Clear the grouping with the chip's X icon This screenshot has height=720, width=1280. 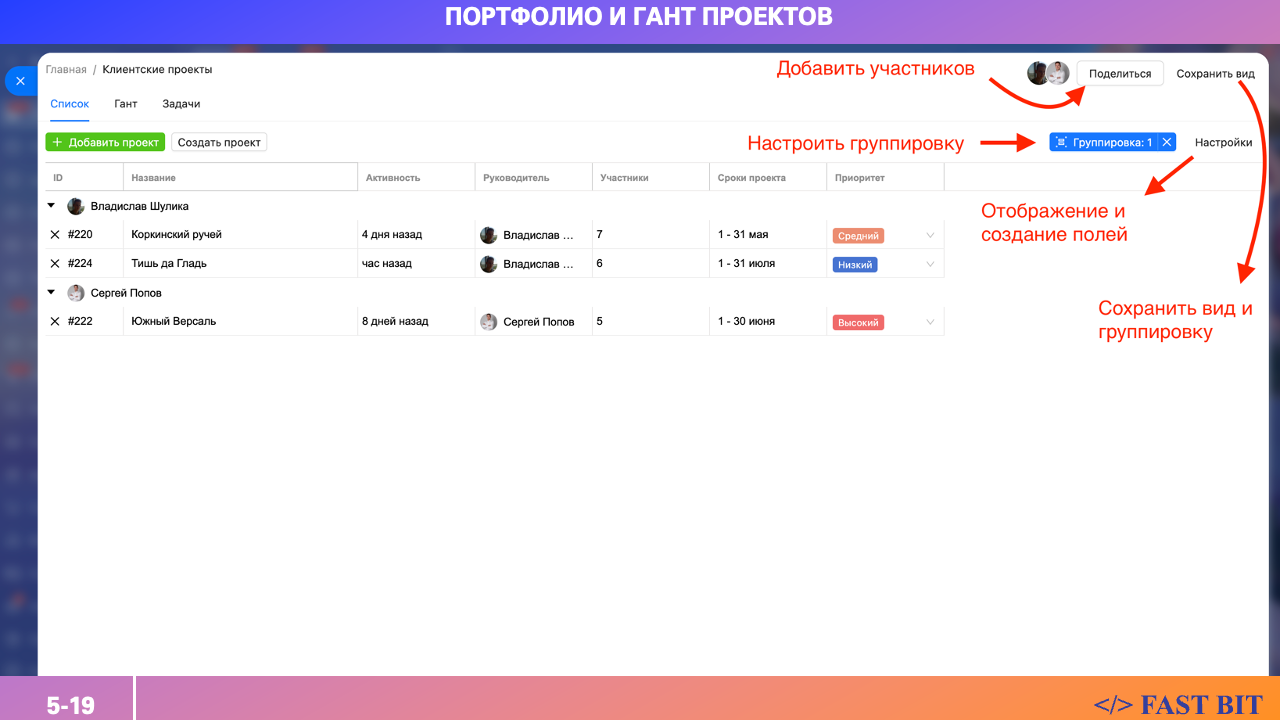(x=1167, y=142)
